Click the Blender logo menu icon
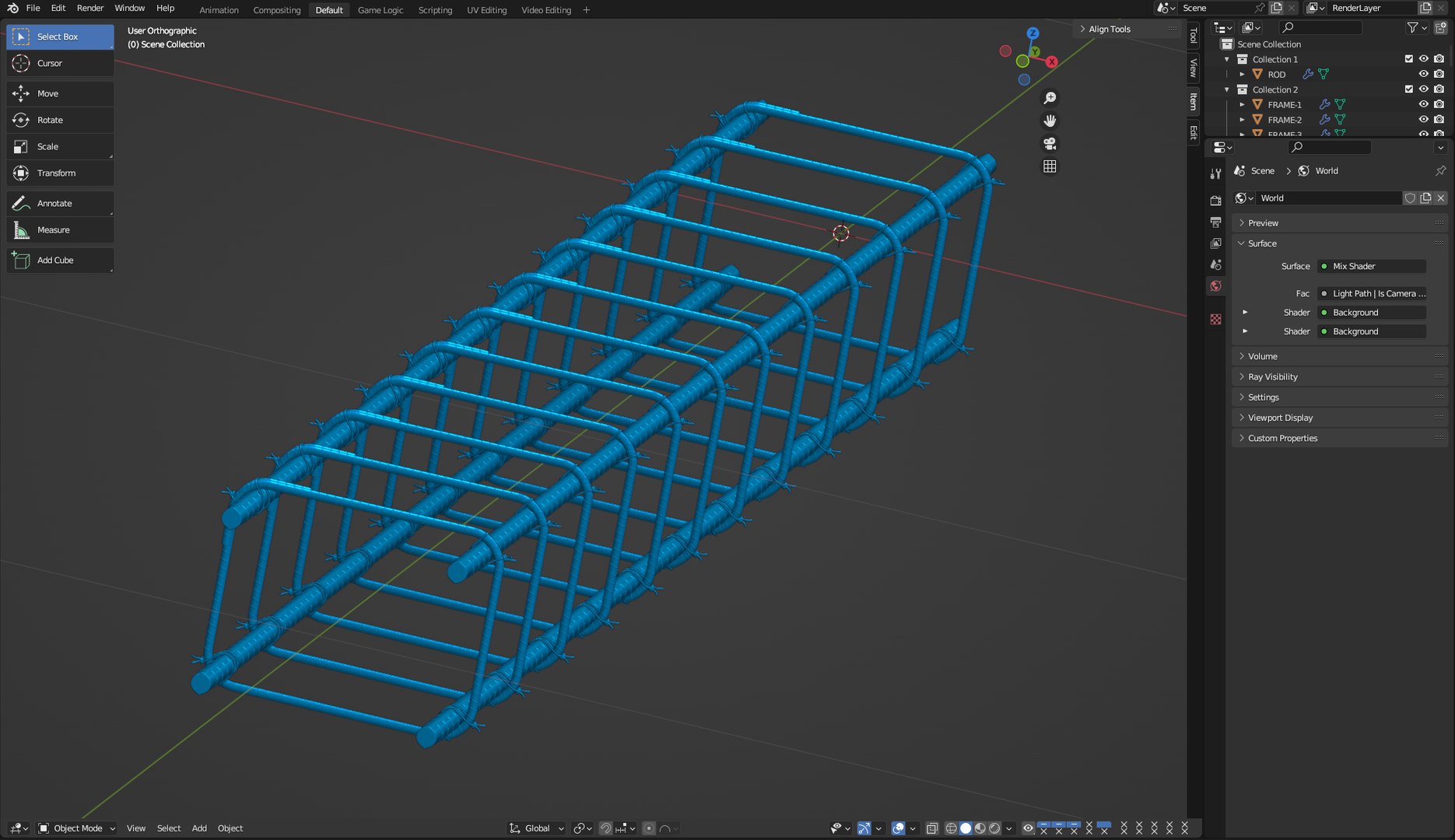The height and width of the screenshot is (840, 1455). coord(12,8)
